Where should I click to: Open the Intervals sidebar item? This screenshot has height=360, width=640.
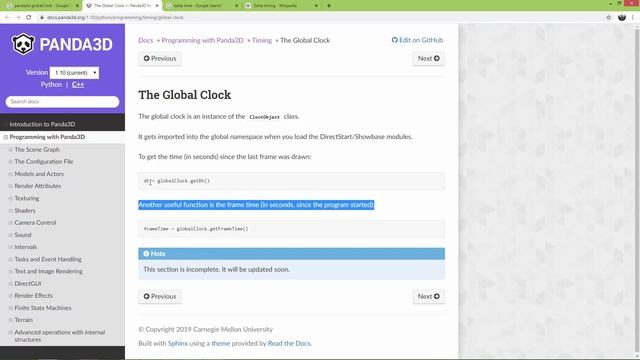click(x=26, y=247)
